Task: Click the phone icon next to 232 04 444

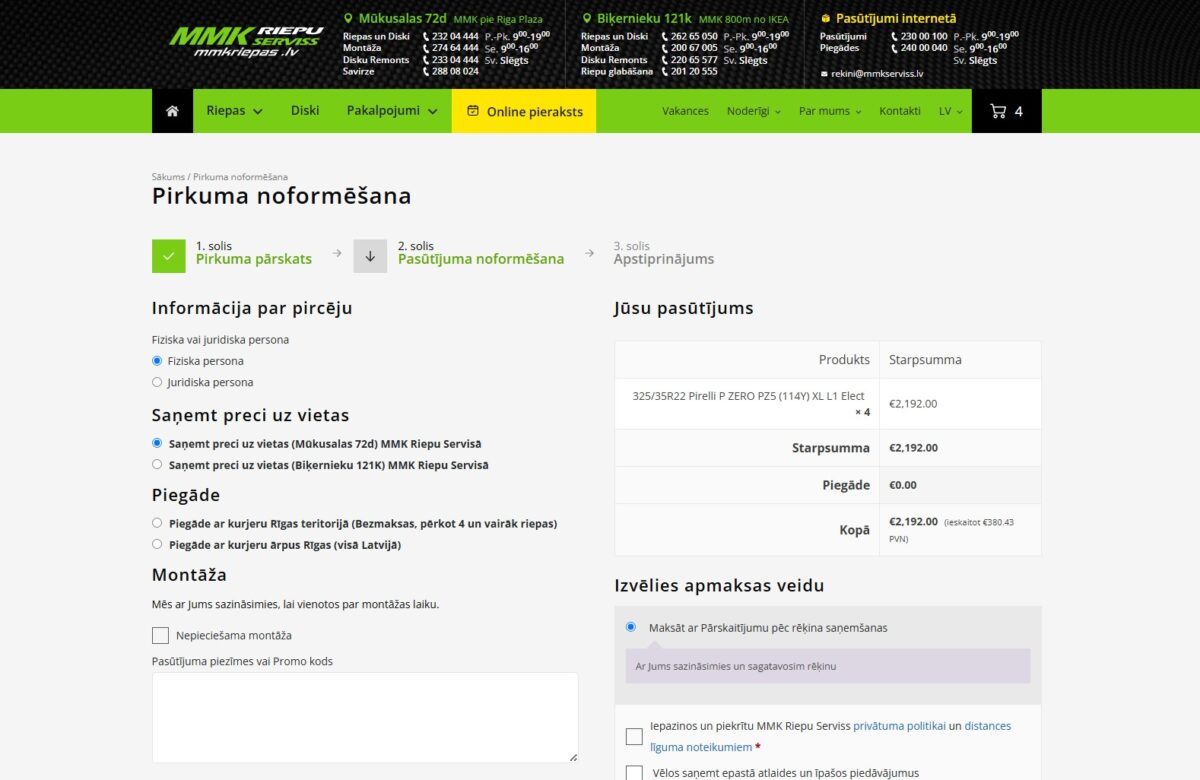Action: [426, 36]
